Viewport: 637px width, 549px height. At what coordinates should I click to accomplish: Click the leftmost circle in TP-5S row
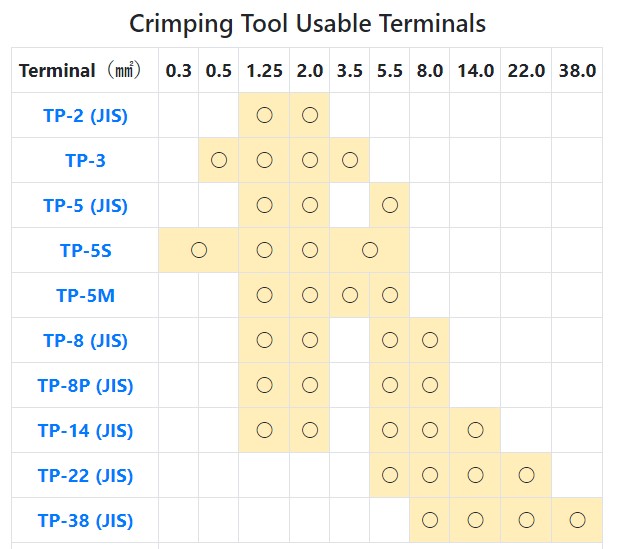[198, 250]
